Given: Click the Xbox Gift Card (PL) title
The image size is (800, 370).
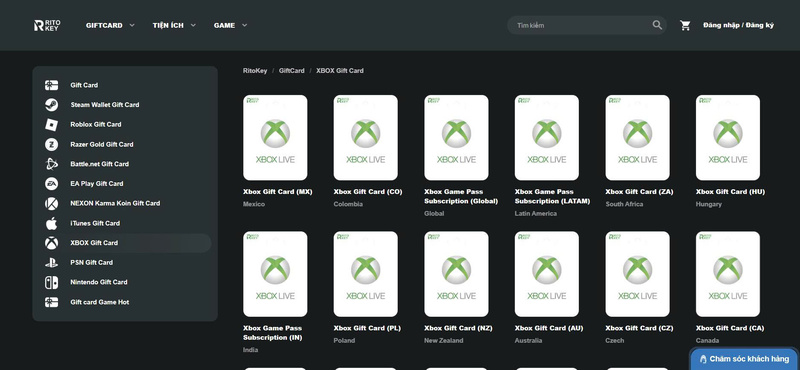Looking at the screenshot, I should point(367,328).
